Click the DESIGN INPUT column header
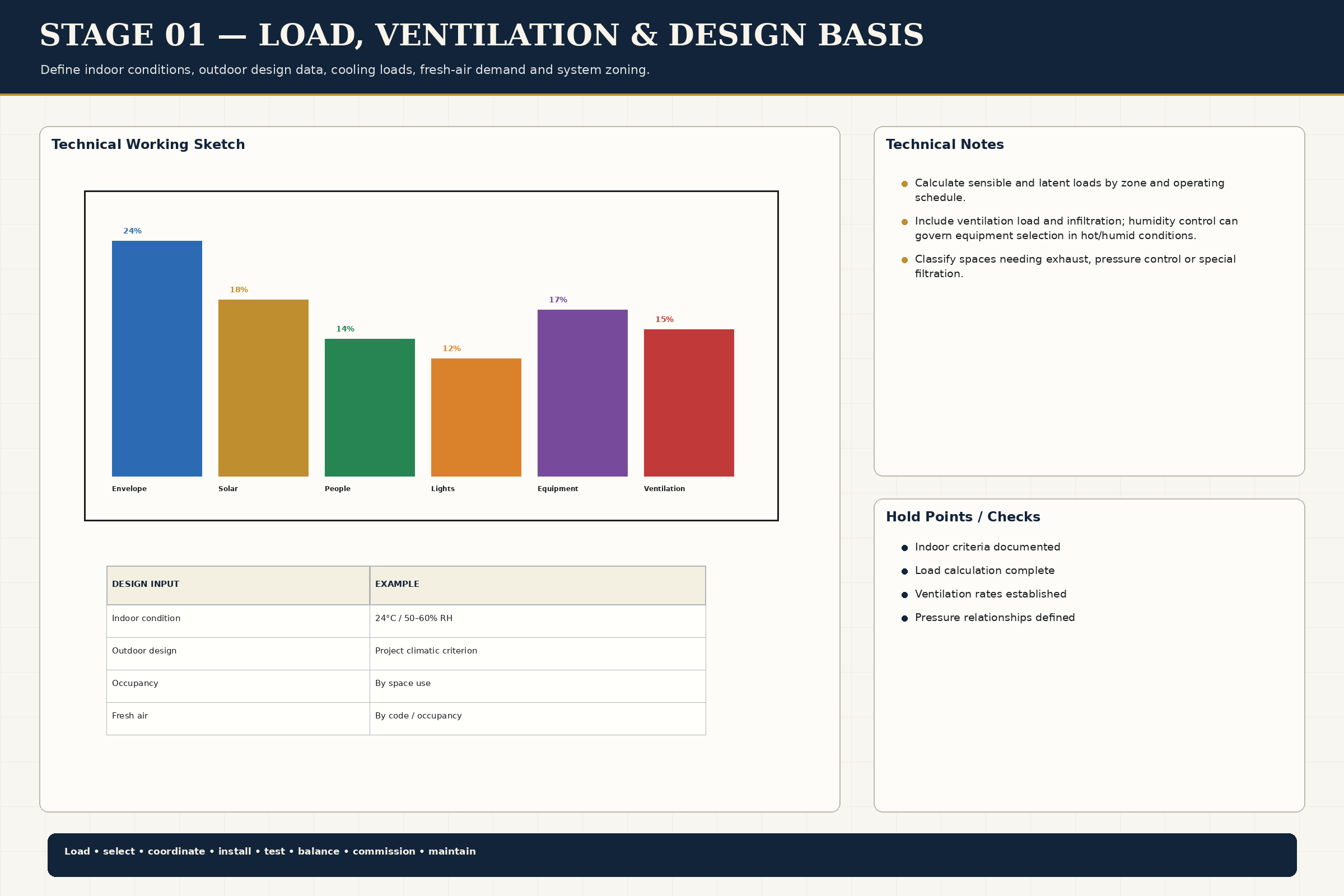Image resolution: width=1344 pixels, height=896 pixels. [x=239, y=585]
